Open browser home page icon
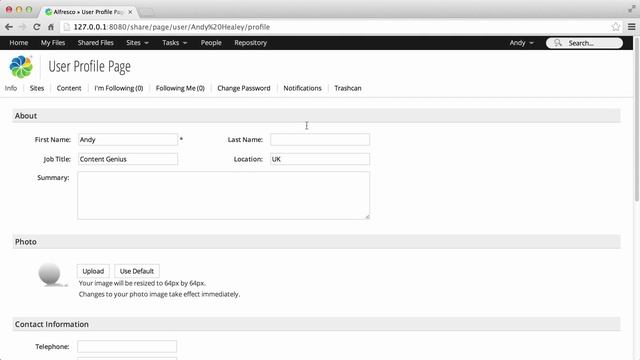Viewport: 640px width, 360px height. tap(51, 27)
